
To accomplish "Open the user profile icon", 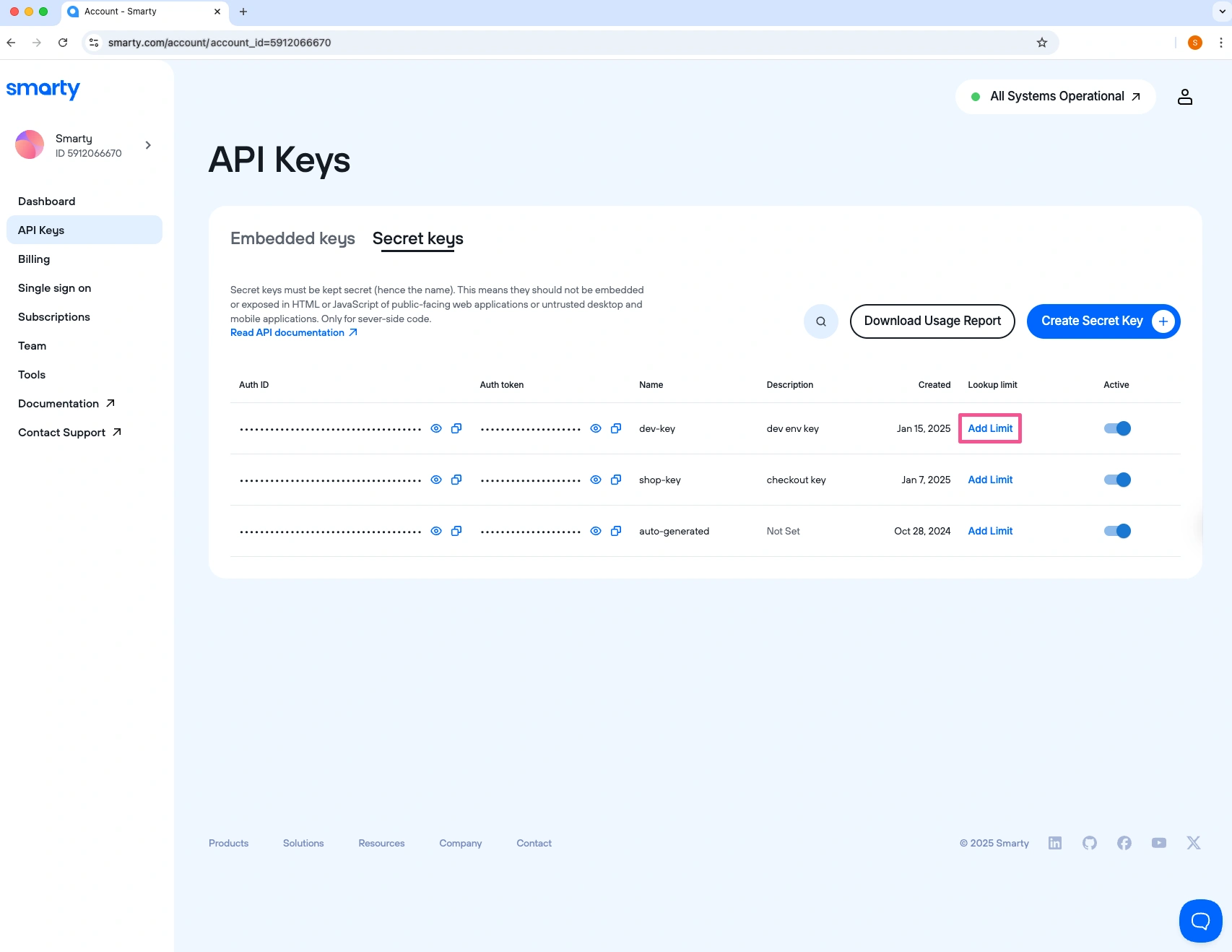I will pos(1184,97).
